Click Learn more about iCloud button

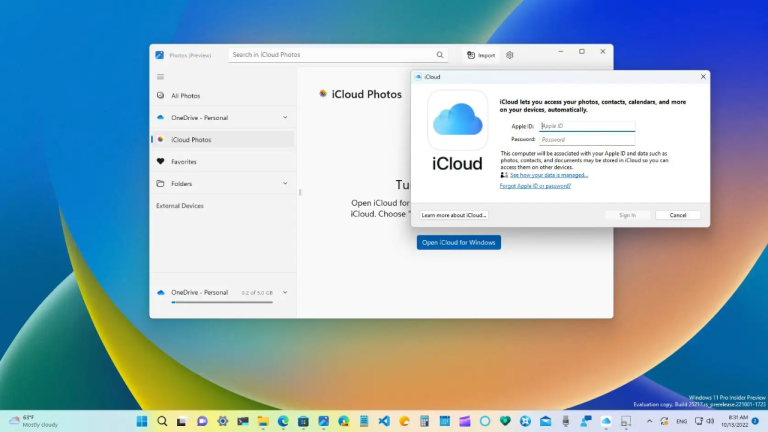(454, 215)
